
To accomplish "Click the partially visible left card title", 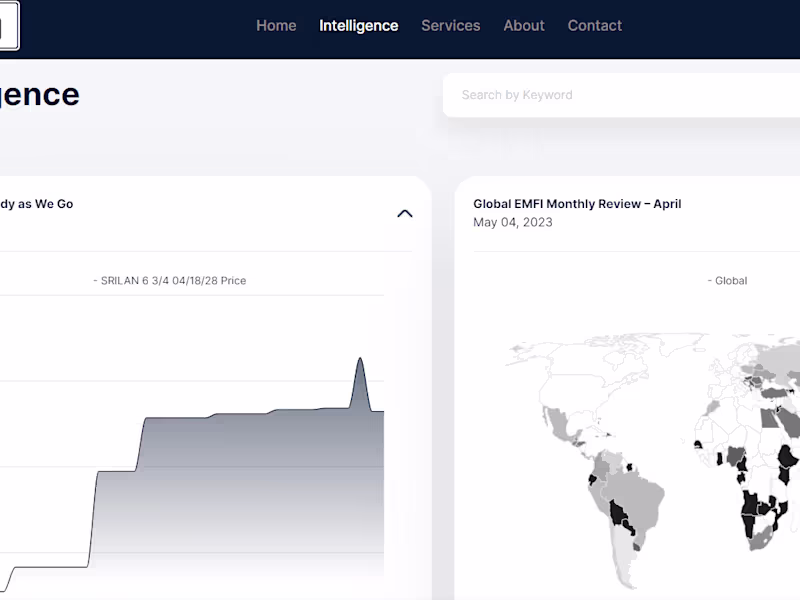I will coord(36,204).
